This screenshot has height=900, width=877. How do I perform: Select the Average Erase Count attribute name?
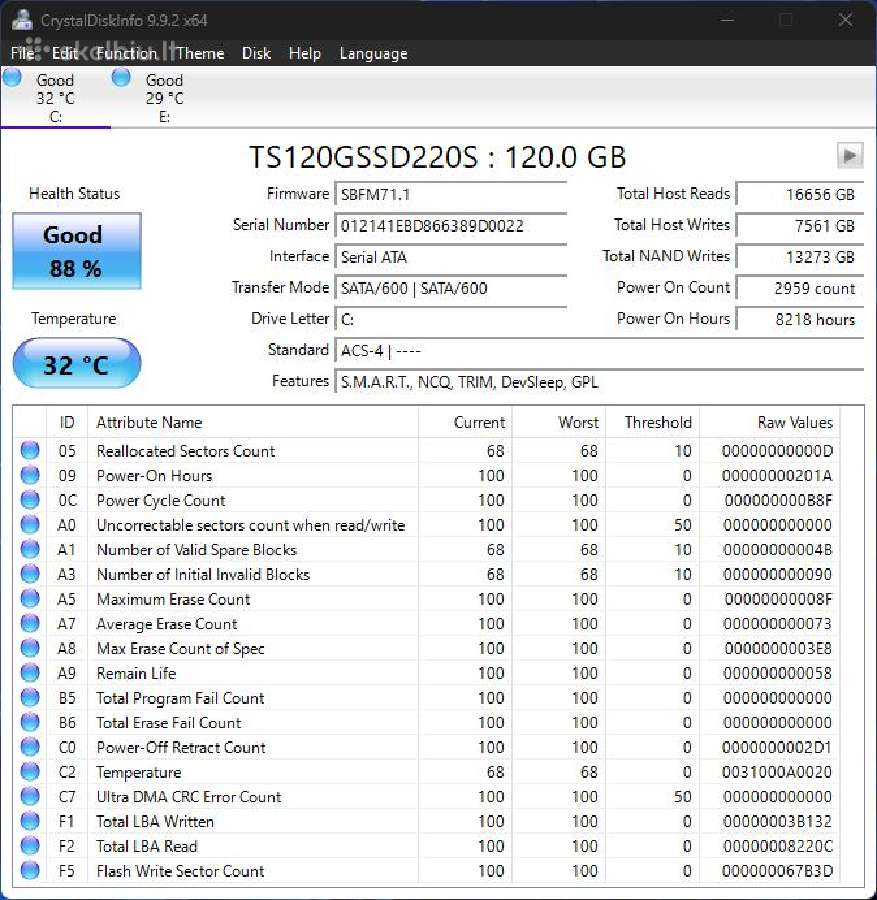167,624
